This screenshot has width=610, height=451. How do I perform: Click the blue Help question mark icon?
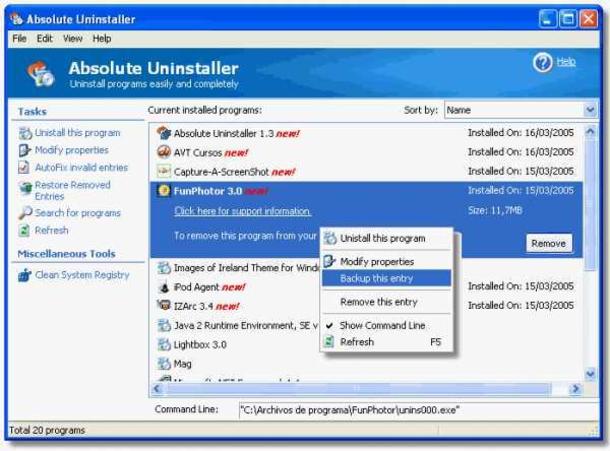tap(542, 63)
